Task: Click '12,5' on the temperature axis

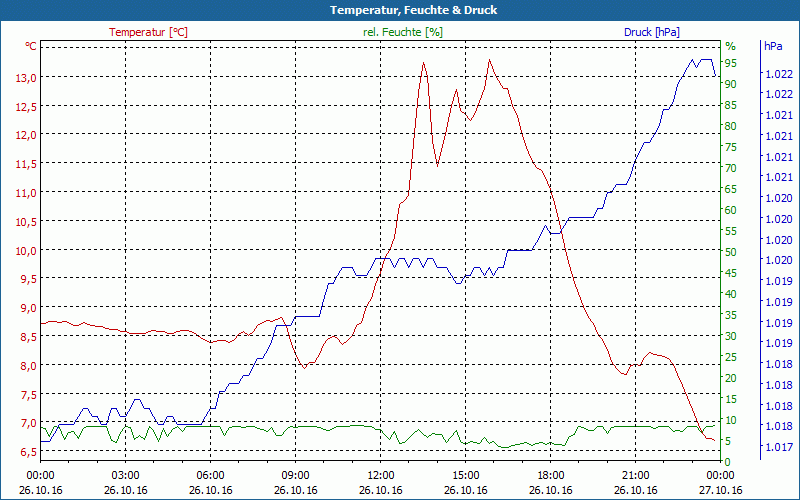Action: click(x=26, y=106)
